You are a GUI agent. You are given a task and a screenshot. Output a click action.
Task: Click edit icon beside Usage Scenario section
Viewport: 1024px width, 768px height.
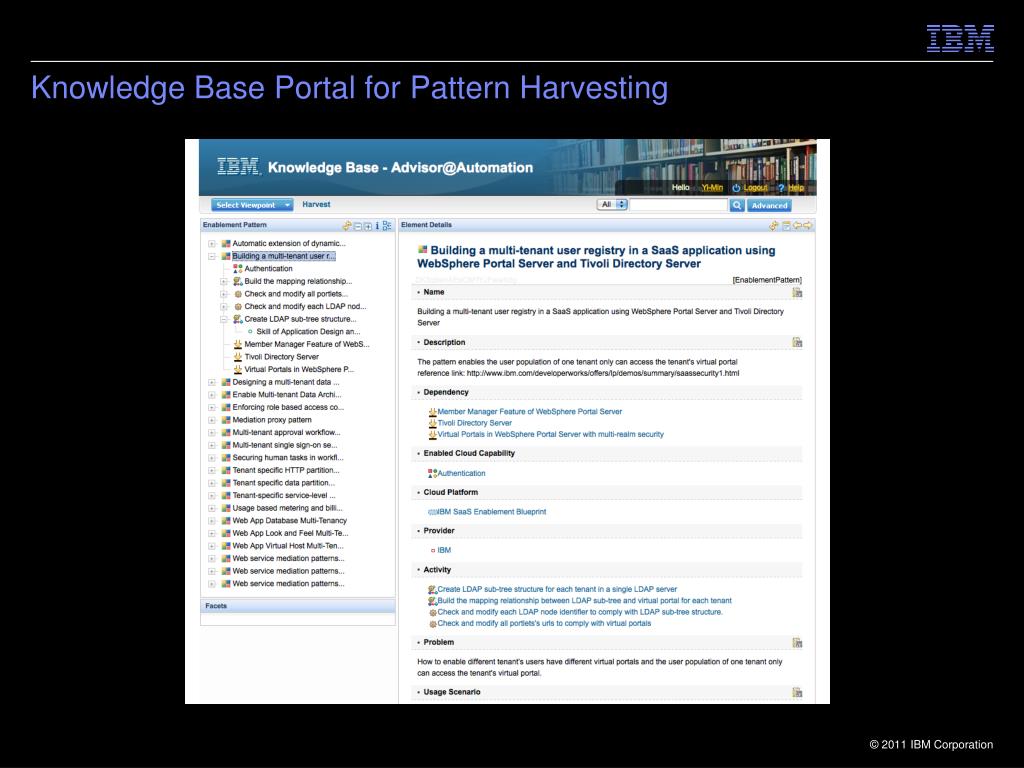(797, 692)
